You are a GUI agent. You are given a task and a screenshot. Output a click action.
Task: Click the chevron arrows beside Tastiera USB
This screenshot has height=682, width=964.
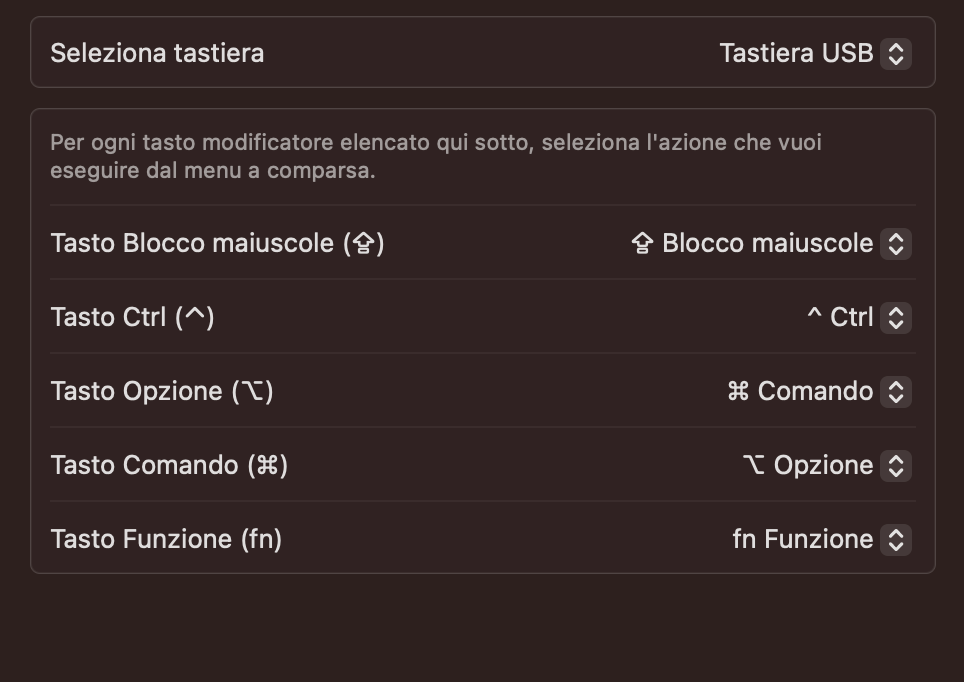[896, 53]
